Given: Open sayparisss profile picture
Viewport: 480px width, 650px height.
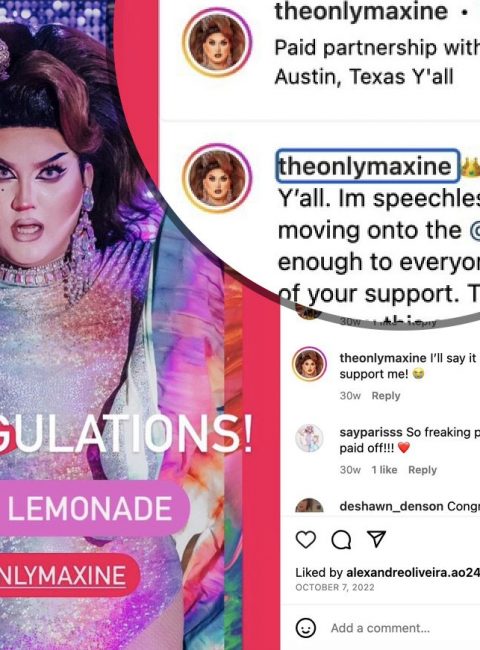Looking at the screenshot, I should pyautogui.click(x=309, y=438).
